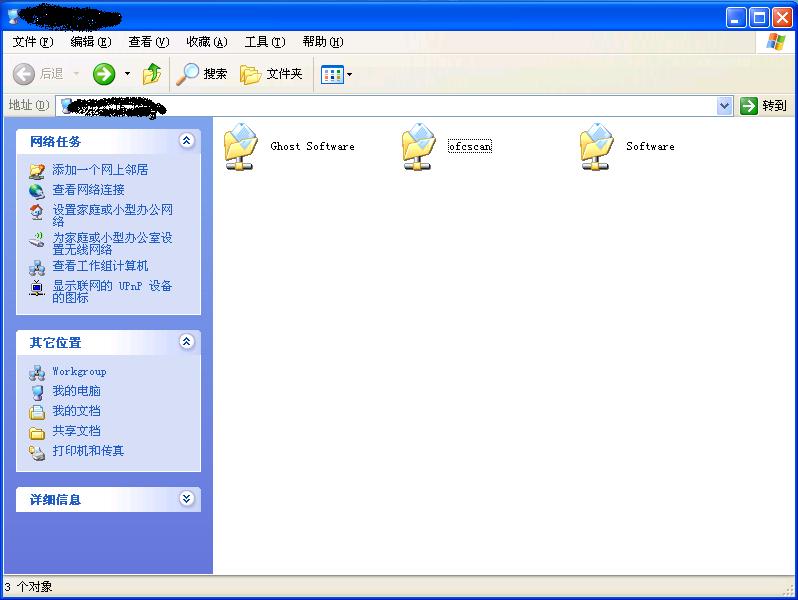Click the 为家庭或小型办公室设置无线网络 link

tap(112, 243)
